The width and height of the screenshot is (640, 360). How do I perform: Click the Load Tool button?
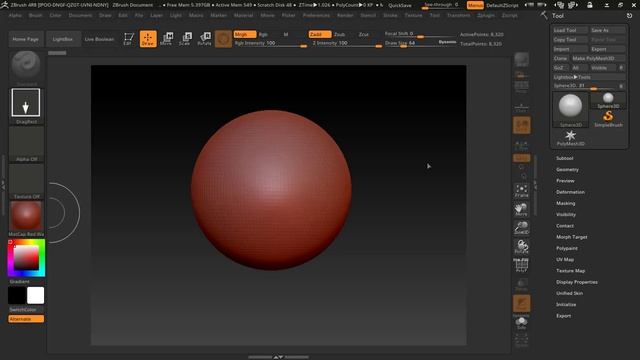point(570,30)
